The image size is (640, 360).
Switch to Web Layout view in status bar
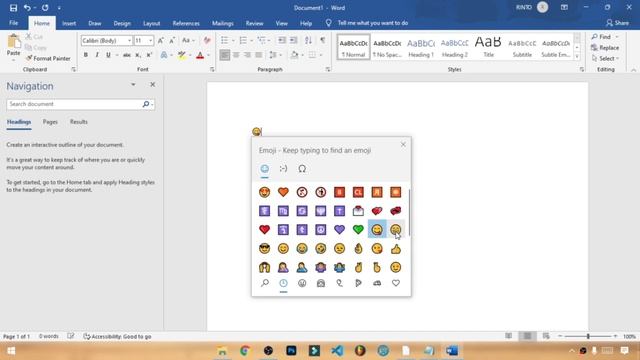coord(546,336)
